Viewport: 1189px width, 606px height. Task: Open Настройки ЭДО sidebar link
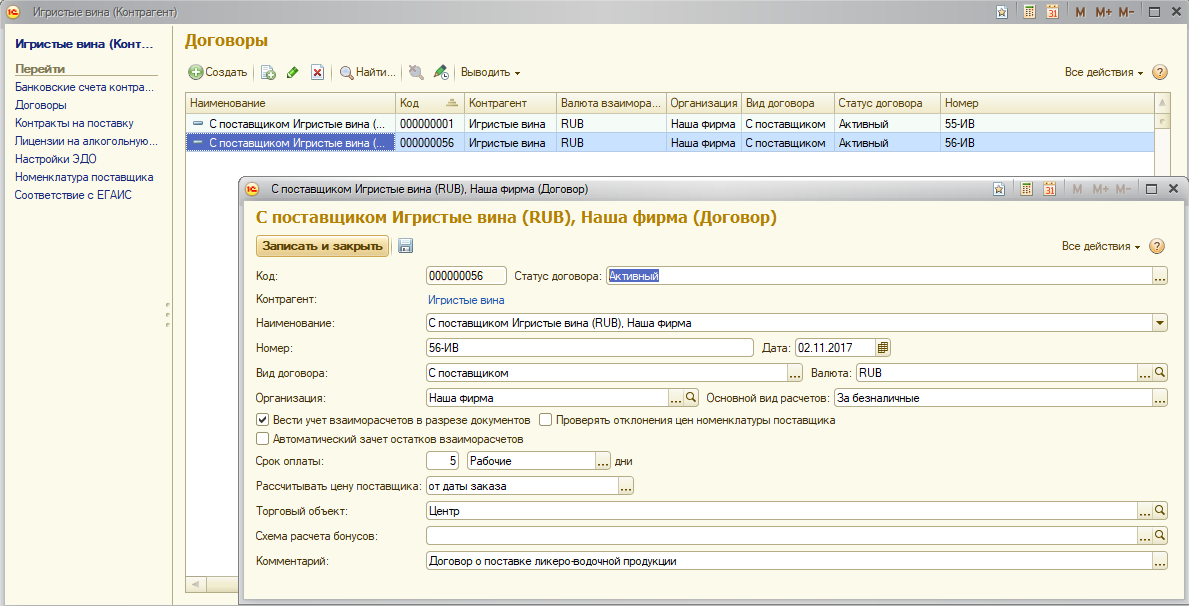click(x=55, y=159)
